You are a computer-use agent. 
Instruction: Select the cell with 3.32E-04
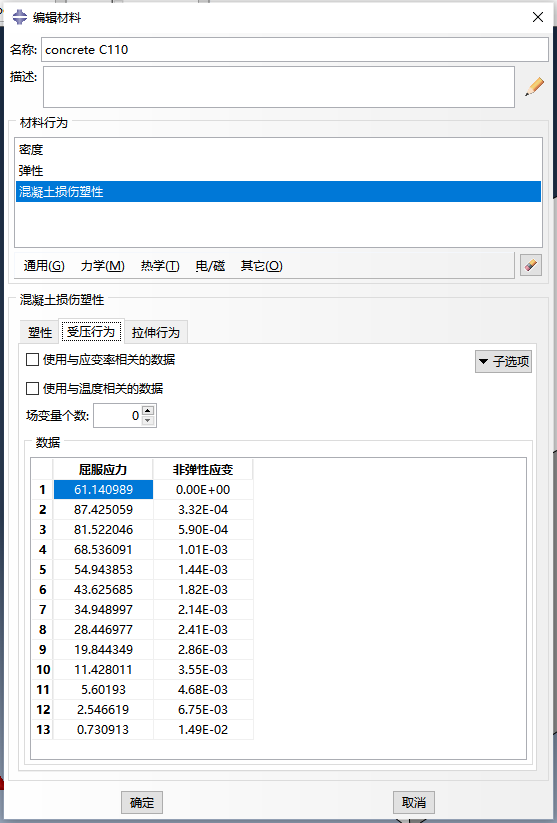tap(203, 510)
